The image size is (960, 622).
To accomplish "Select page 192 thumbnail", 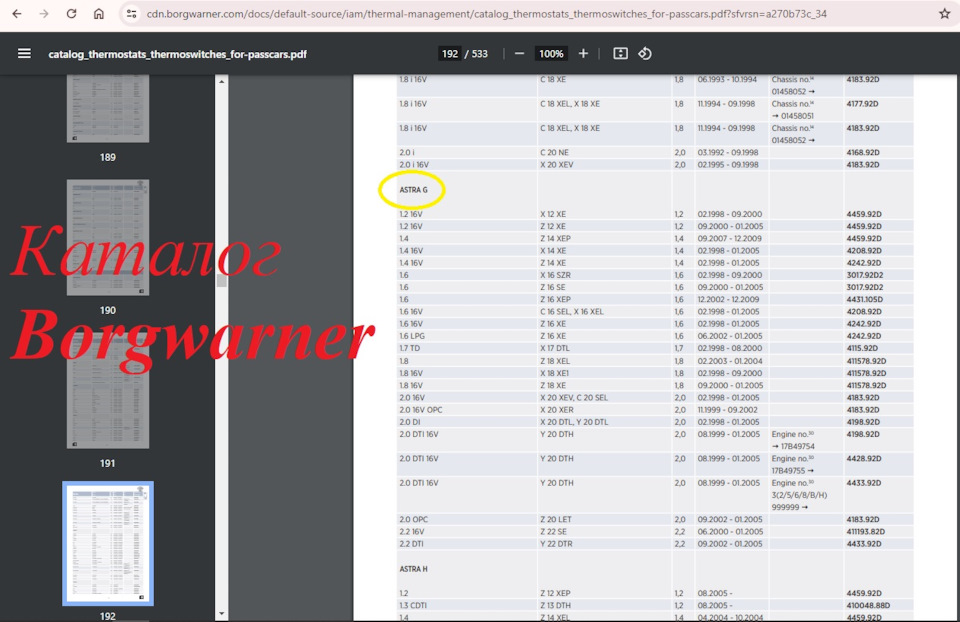I will click(108, 544).
